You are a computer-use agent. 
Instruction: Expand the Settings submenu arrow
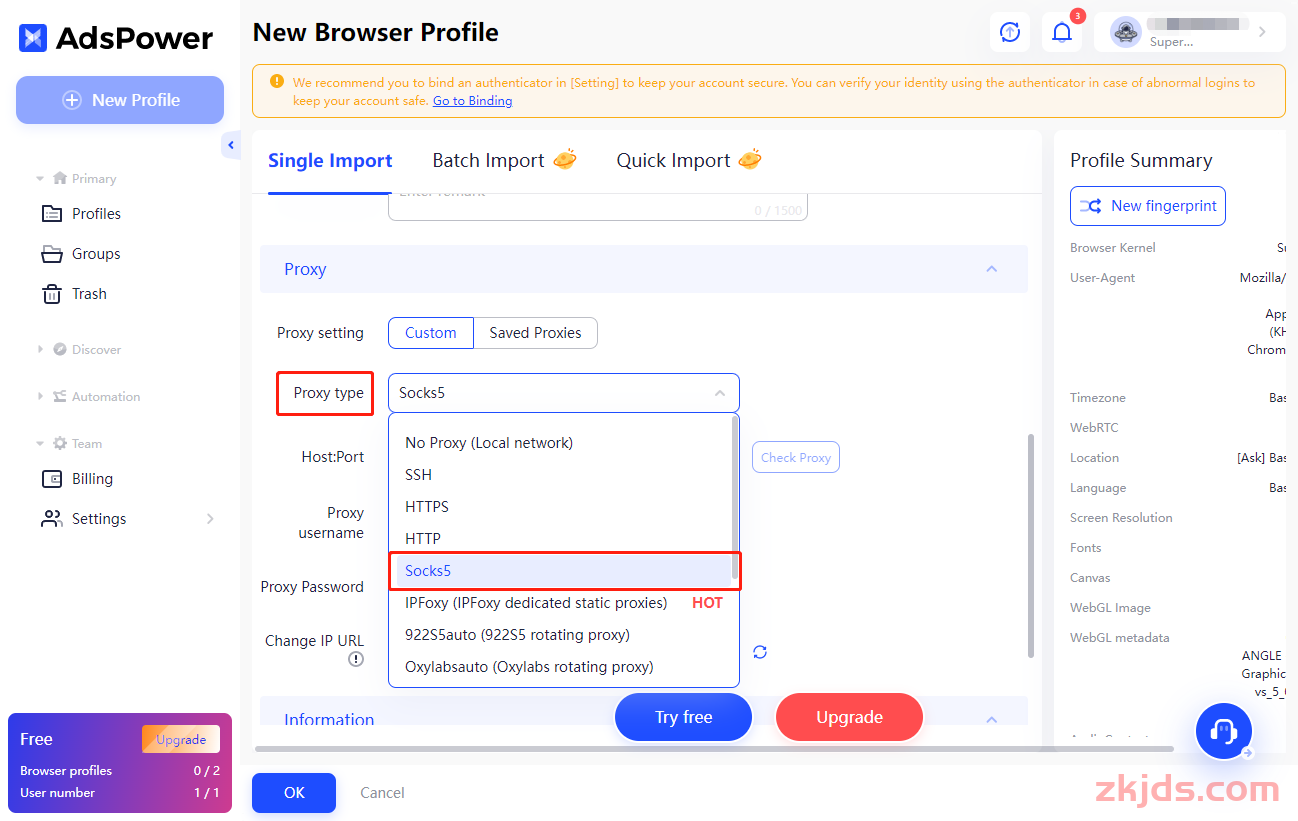pyautogui.click(x=210, y=519)
